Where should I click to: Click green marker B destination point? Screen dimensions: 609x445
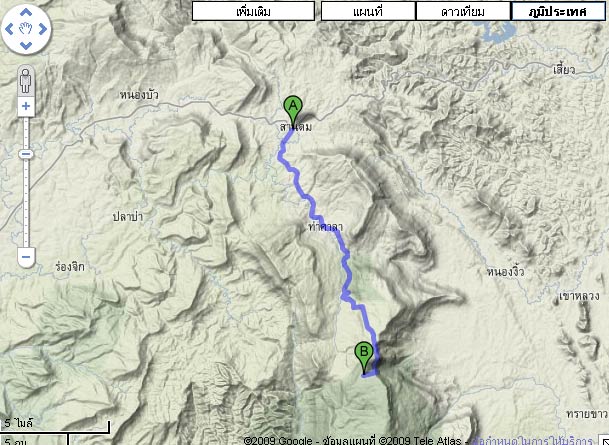tap(364, 358)
